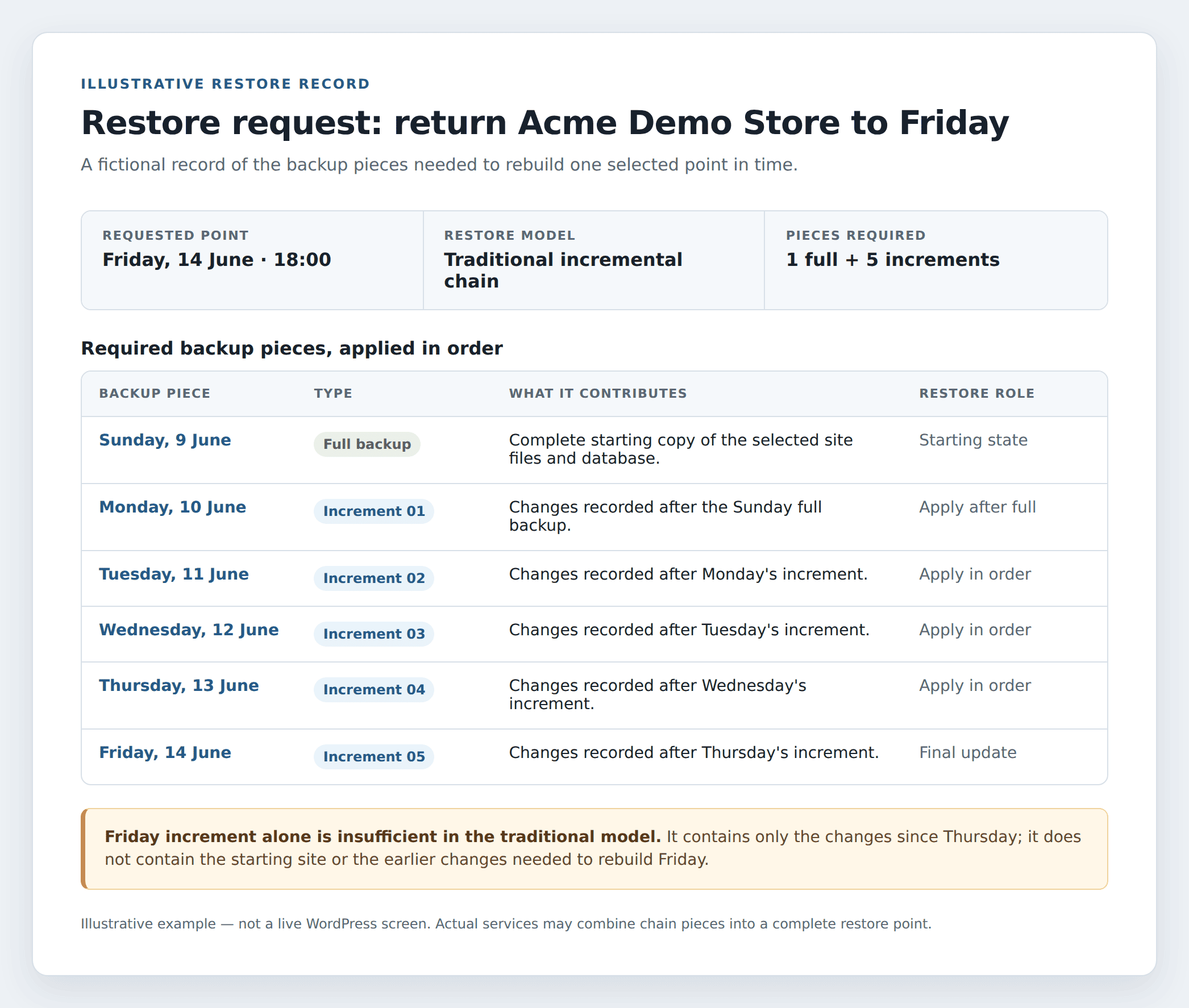Select the Friday, 14 June backup piece

pyautogui.click(x=165, y=752)
